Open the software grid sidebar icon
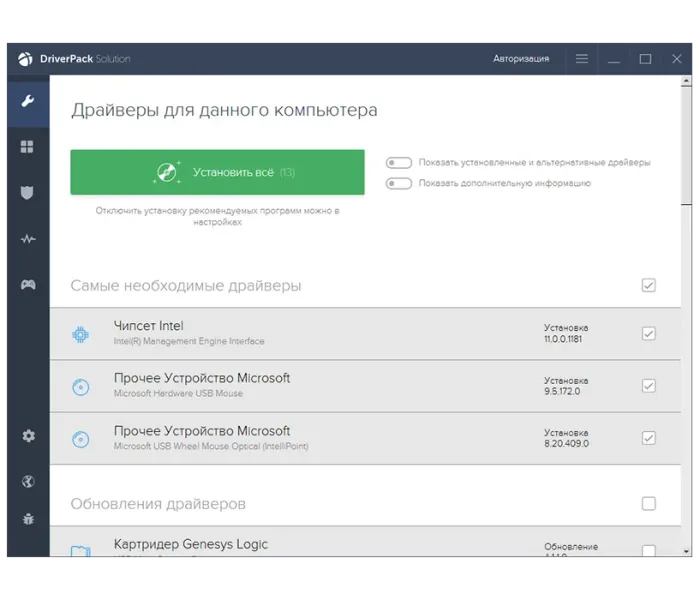700x600 pixels. click(x=27, y=147)
